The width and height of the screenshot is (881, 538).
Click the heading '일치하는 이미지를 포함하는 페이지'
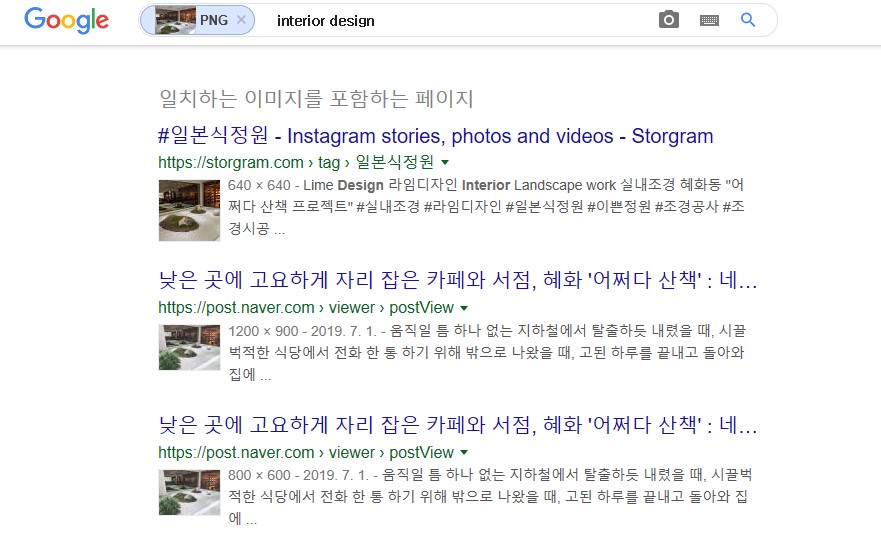[316, 99]
